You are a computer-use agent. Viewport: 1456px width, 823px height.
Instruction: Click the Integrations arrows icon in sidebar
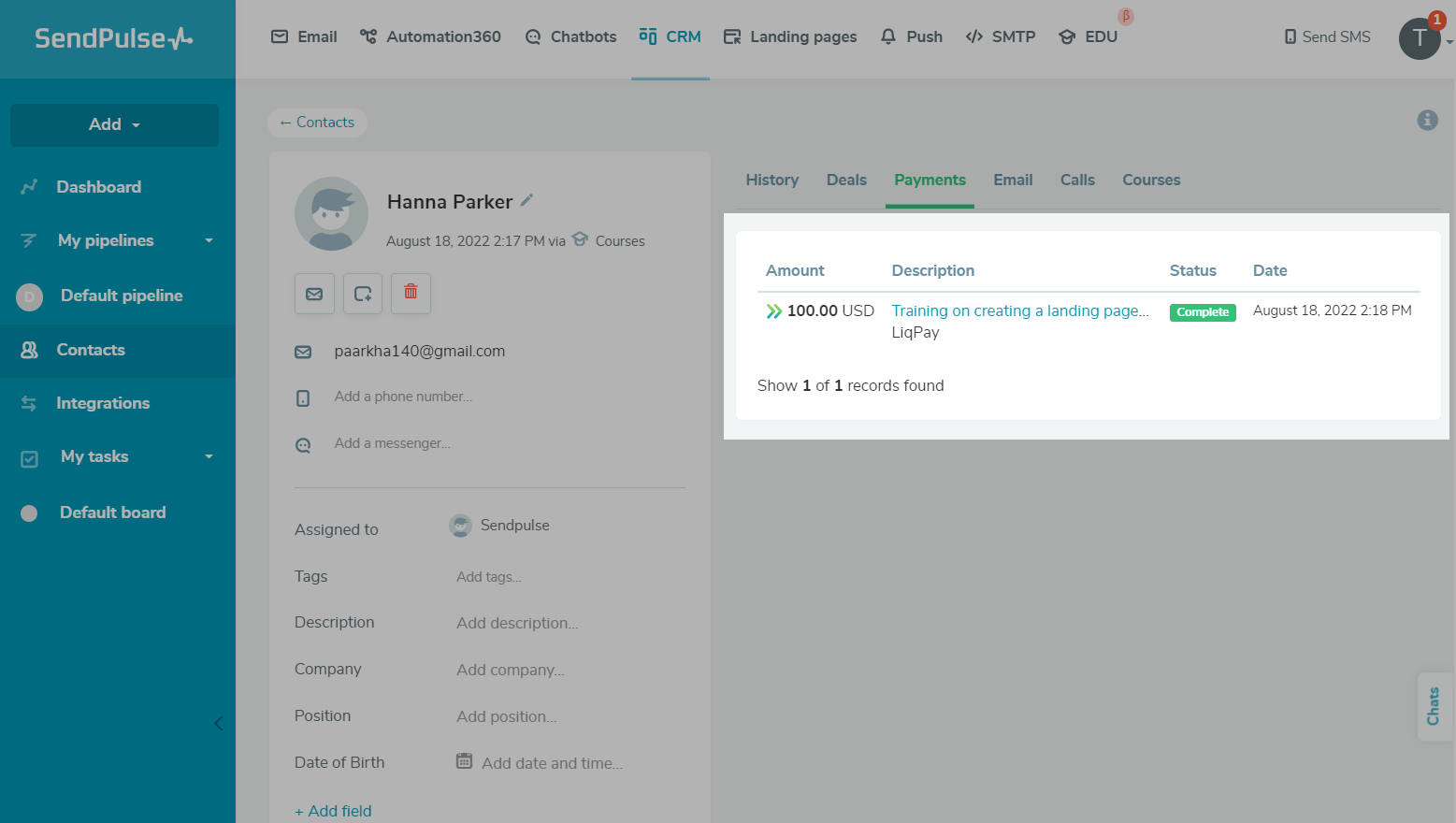point(29,403)
